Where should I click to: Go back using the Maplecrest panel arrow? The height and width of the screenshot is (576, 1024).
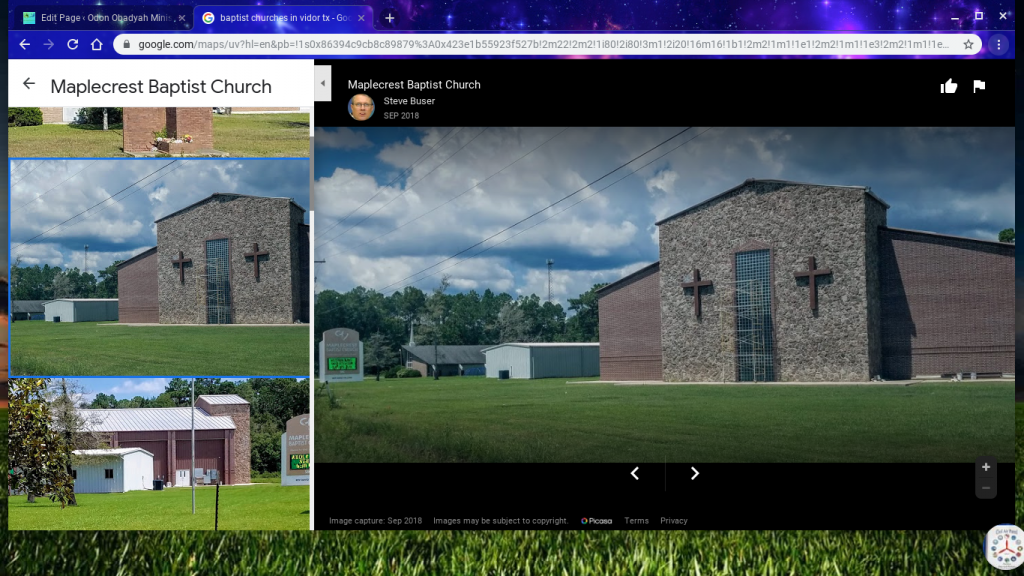point(29,85)
